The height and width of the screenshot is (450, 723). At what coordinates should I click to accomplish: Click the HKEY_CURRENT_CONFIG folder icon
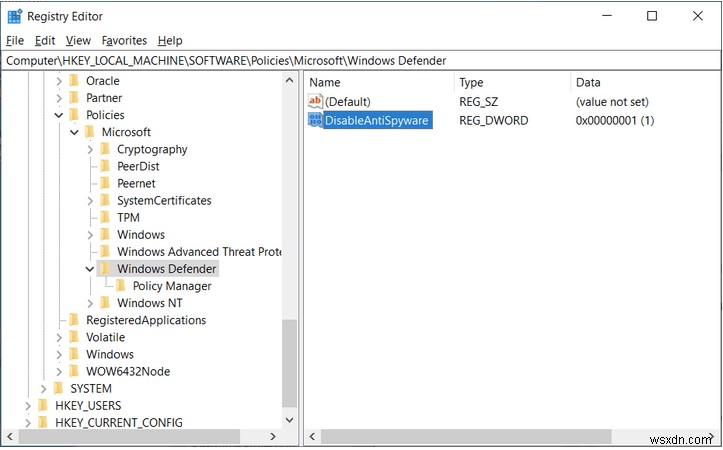click(x=43, y=422)
